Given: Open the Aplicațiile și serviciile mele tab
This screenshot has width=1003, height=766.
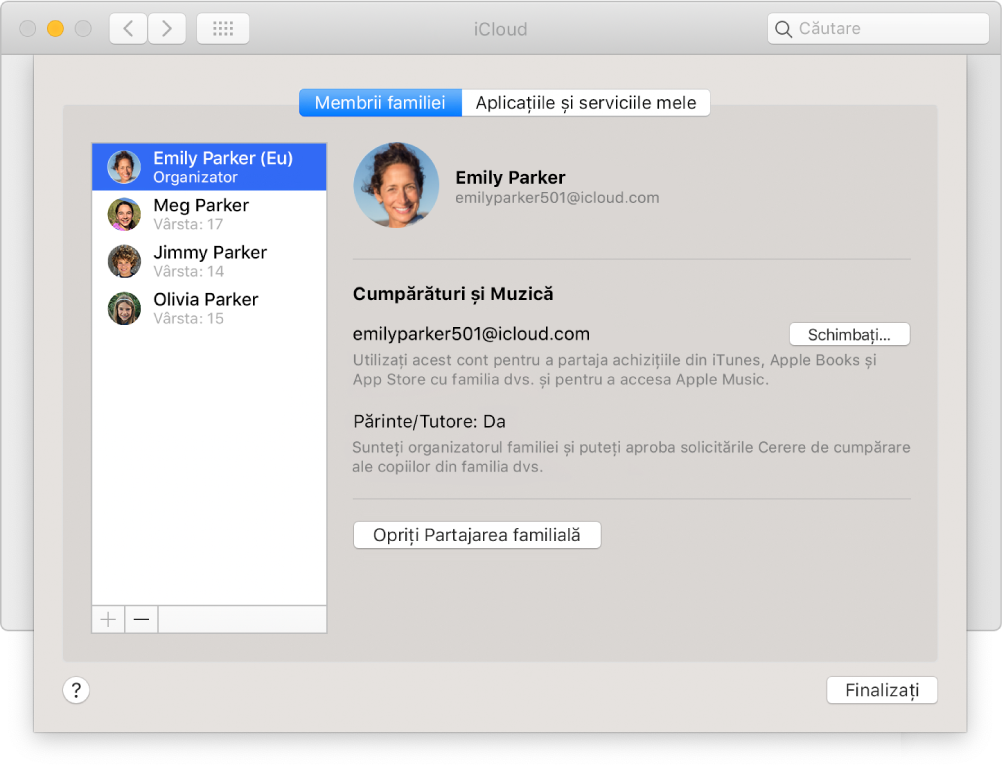Looking at the screenshot, I should pyautogui.click(x=586, y=103).
